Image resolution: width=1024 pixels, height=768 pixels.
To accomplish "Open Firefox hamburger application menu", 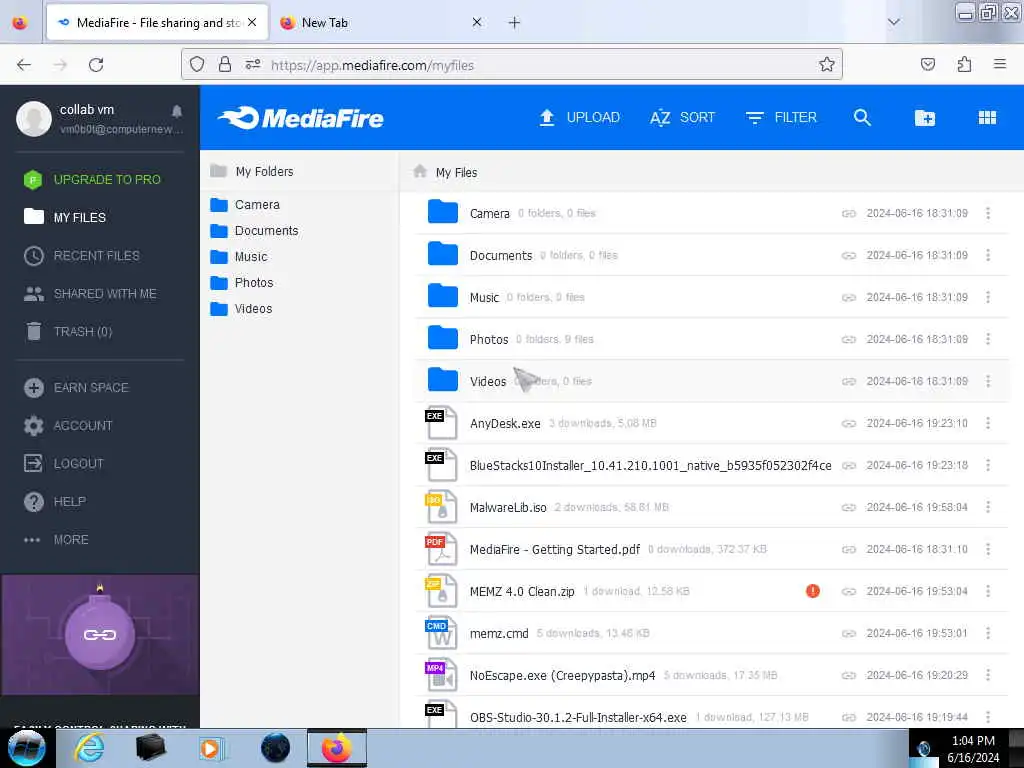I will coord(999,64).
